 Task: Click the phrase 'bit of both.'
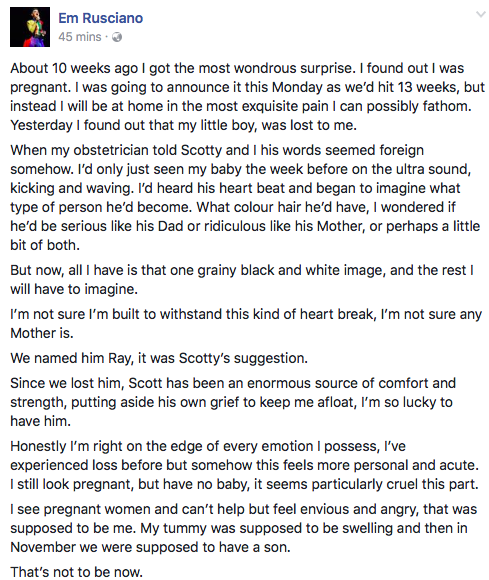click(45, 245)
